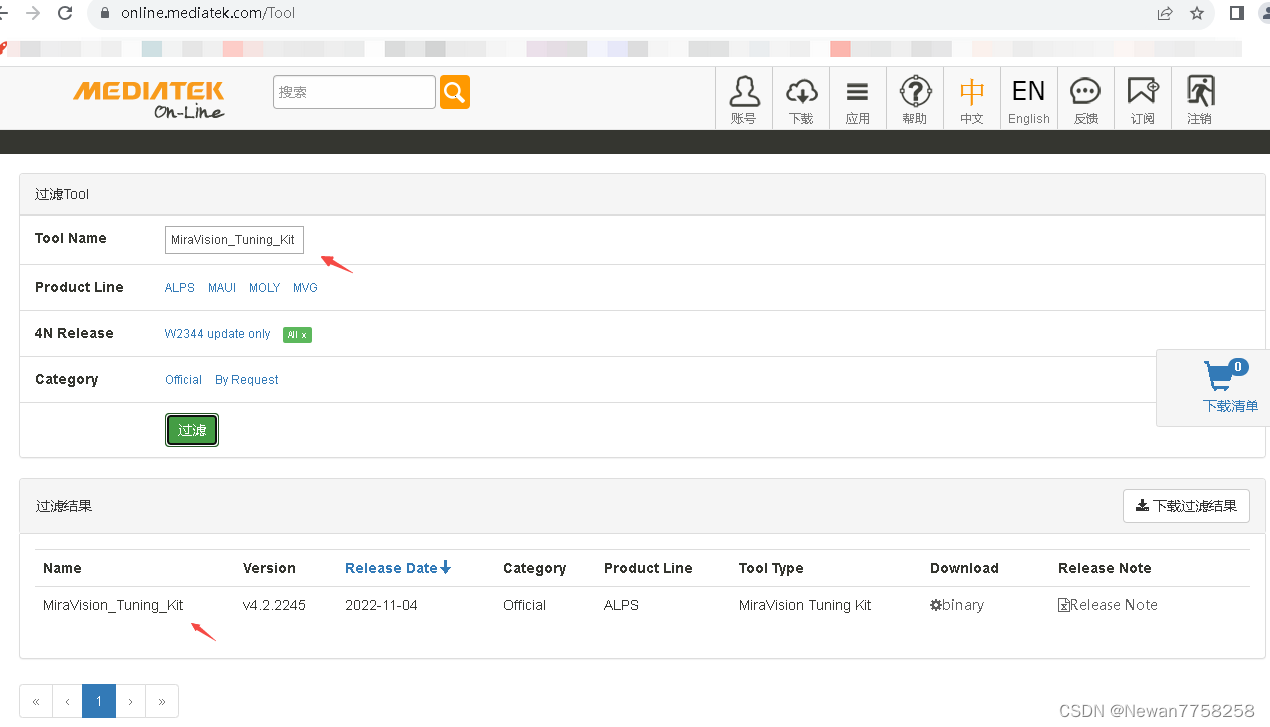Select the Official category link

point(184,380)
